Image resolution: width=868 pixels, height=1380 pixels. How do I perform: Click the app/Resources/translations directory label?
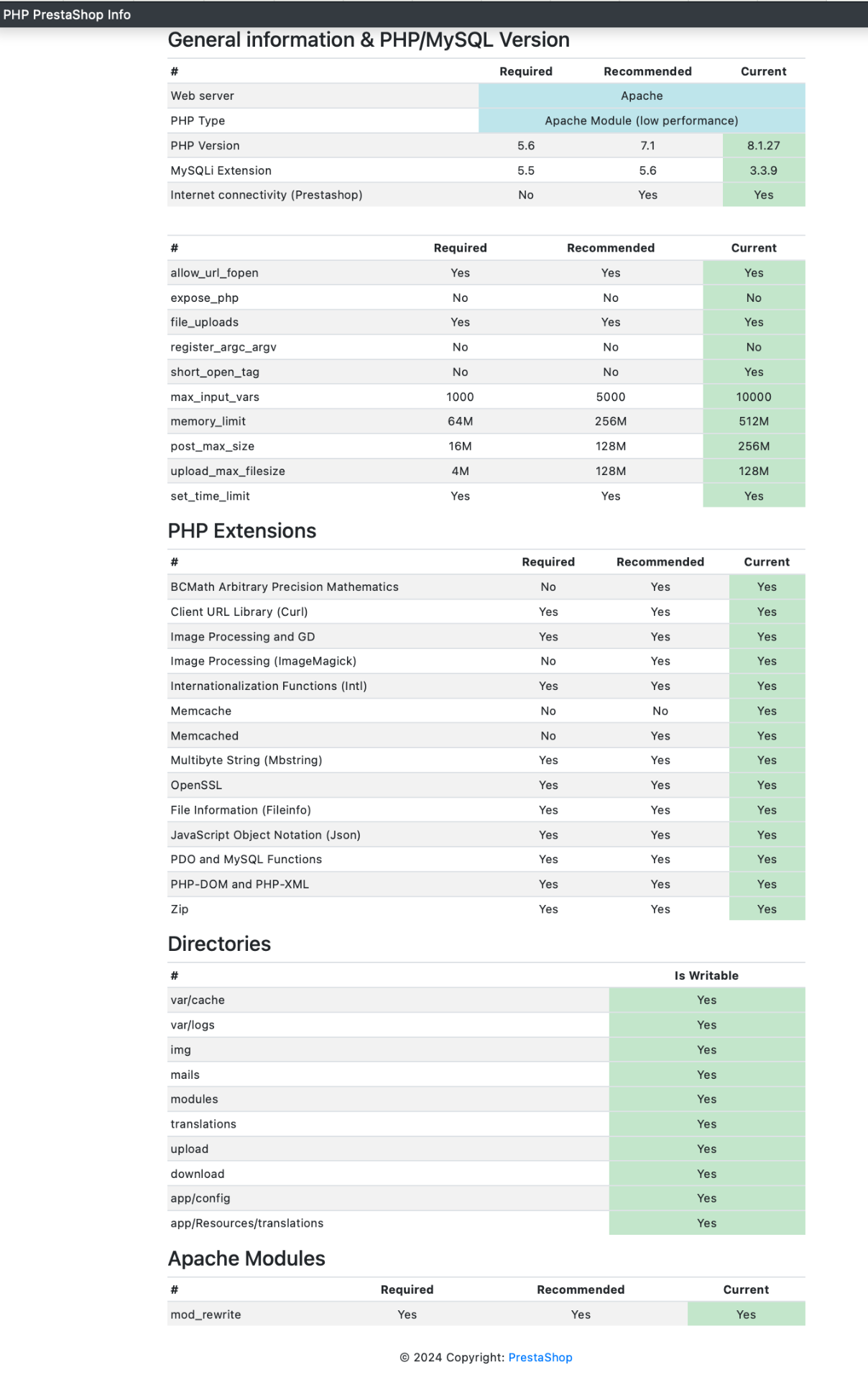[247, 1223]
